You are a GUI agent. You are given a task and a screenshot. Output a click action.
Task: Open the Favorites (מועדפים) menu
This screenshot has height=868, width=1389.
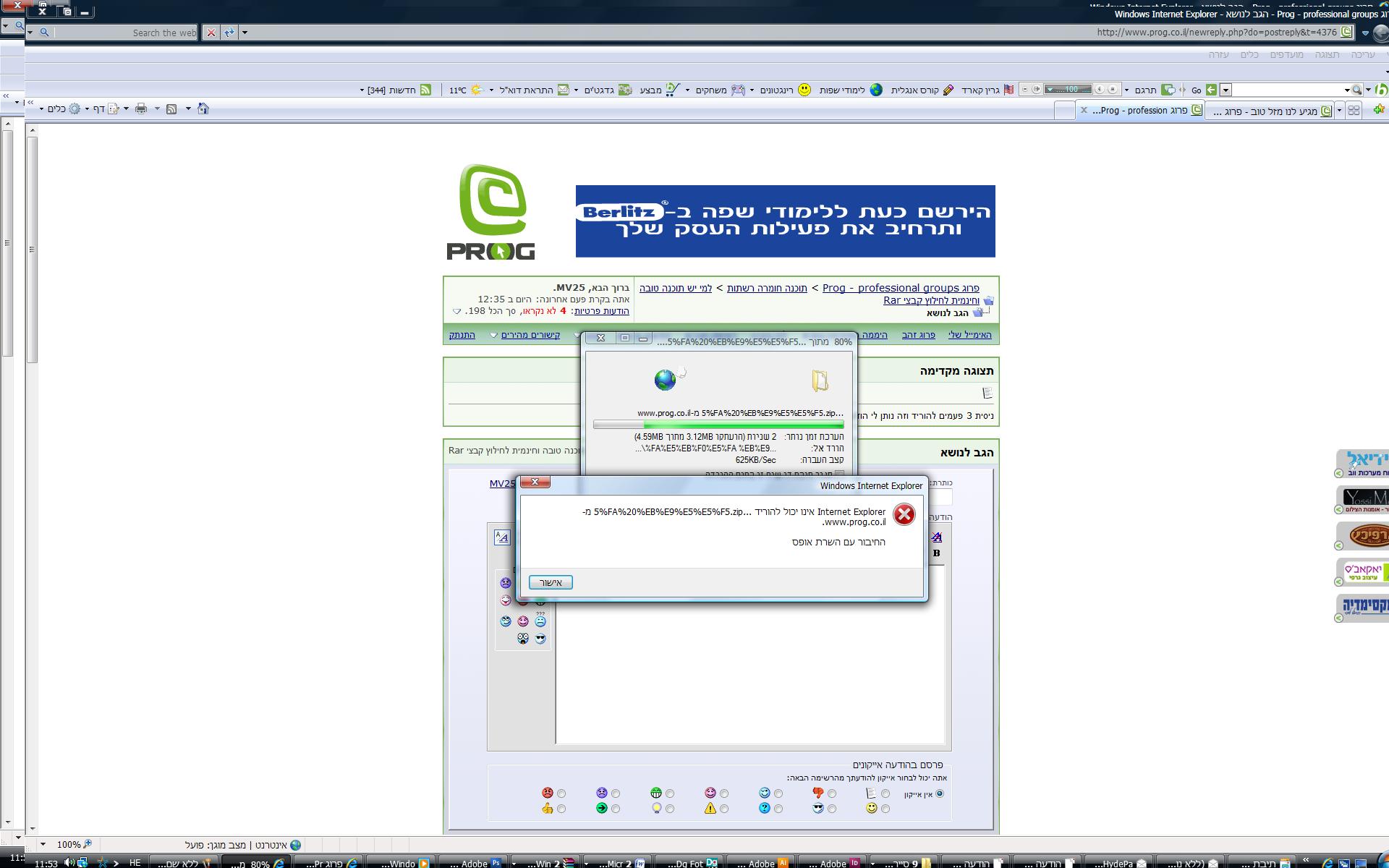[1286, 55]
